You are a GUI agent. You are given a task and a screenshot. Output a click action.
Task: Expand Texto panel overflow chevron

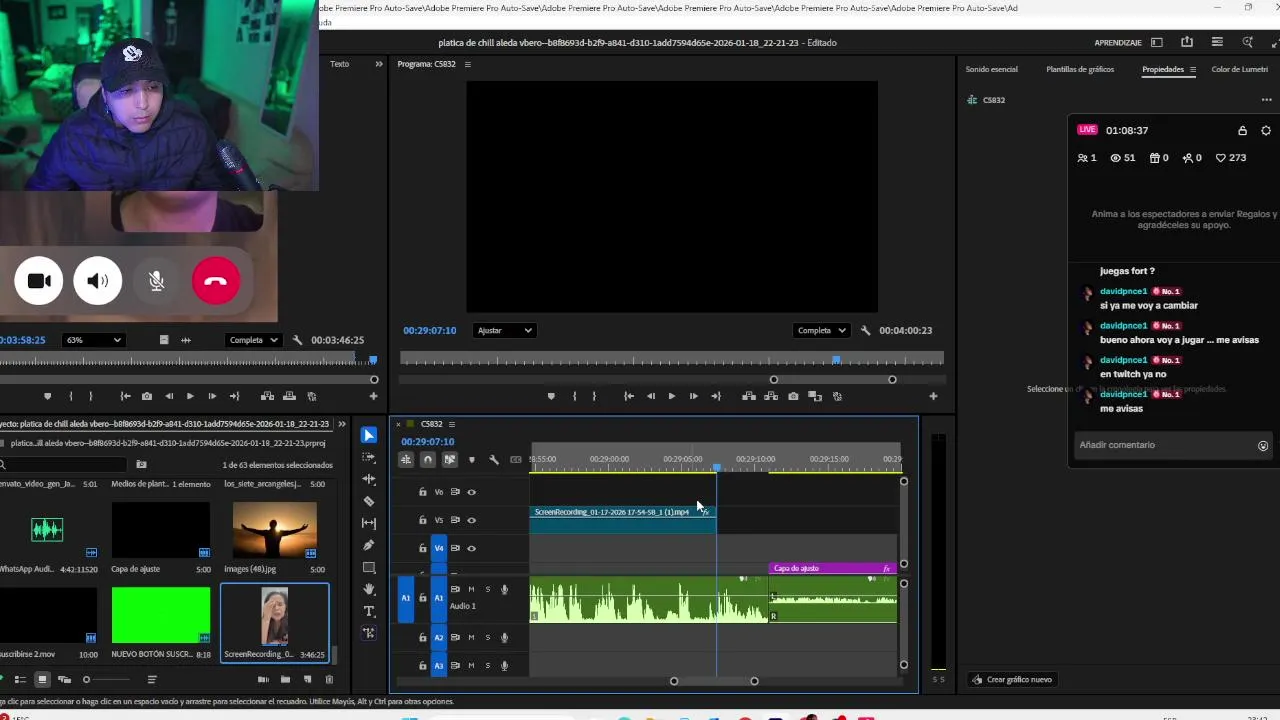coord(378,64)
